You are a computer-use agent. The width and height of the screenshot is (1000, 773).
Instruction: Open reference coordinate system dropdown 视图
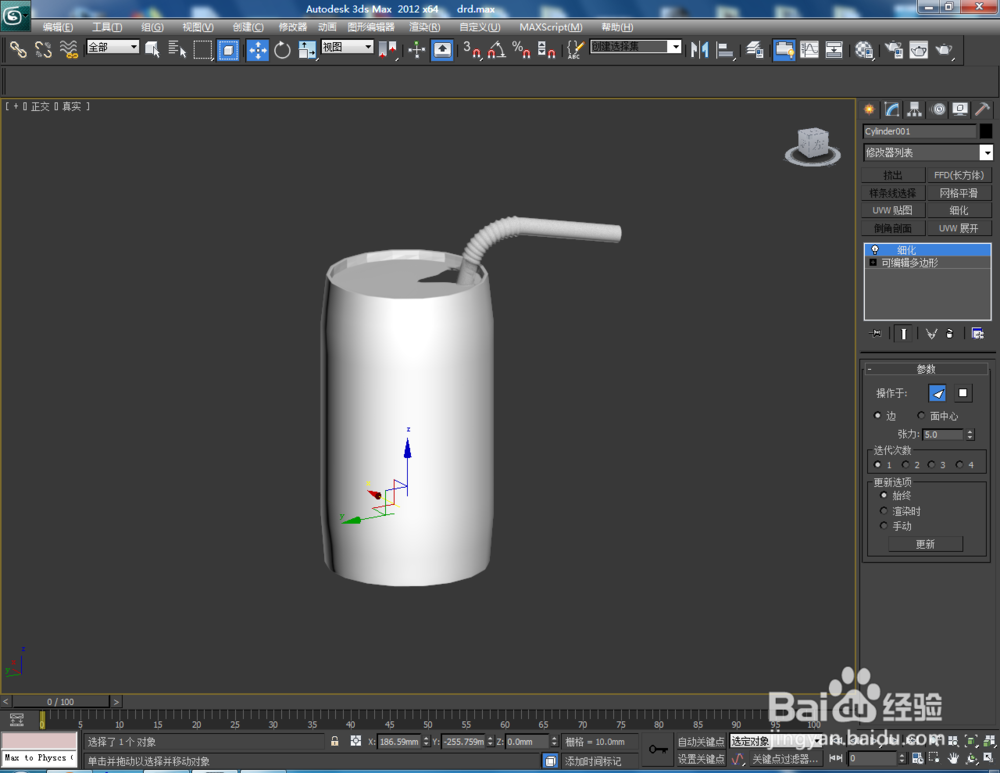click(347, 47)
